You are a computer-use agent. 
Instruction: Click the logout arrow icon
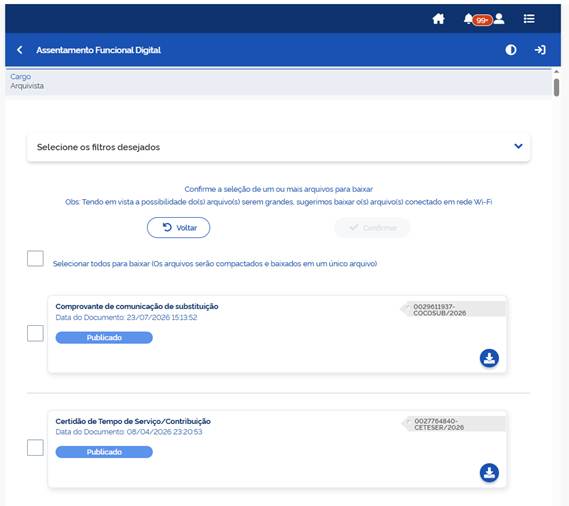coord(540,50)
